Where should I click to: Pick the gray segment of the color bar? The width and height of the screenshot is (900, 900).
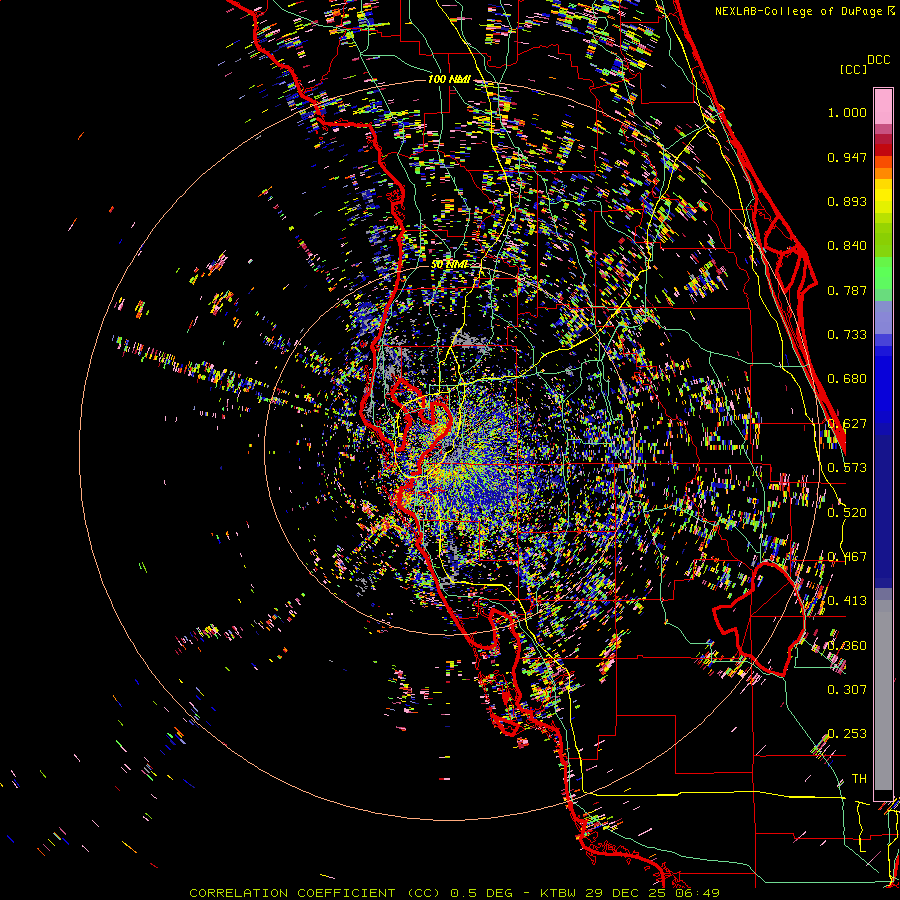(883, 695)
